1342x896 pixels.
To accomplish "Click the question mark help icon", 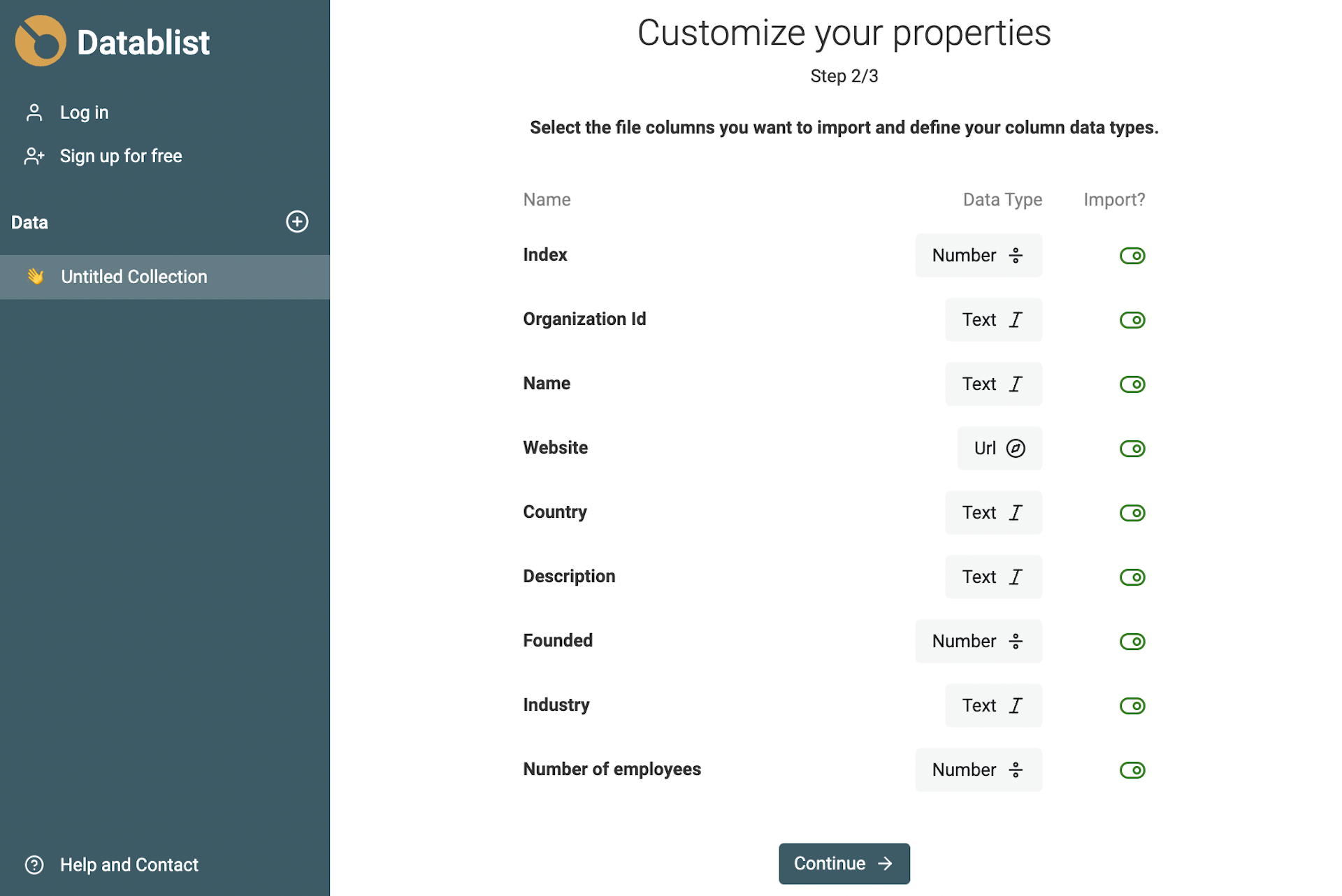I will (x=33, y=865).
